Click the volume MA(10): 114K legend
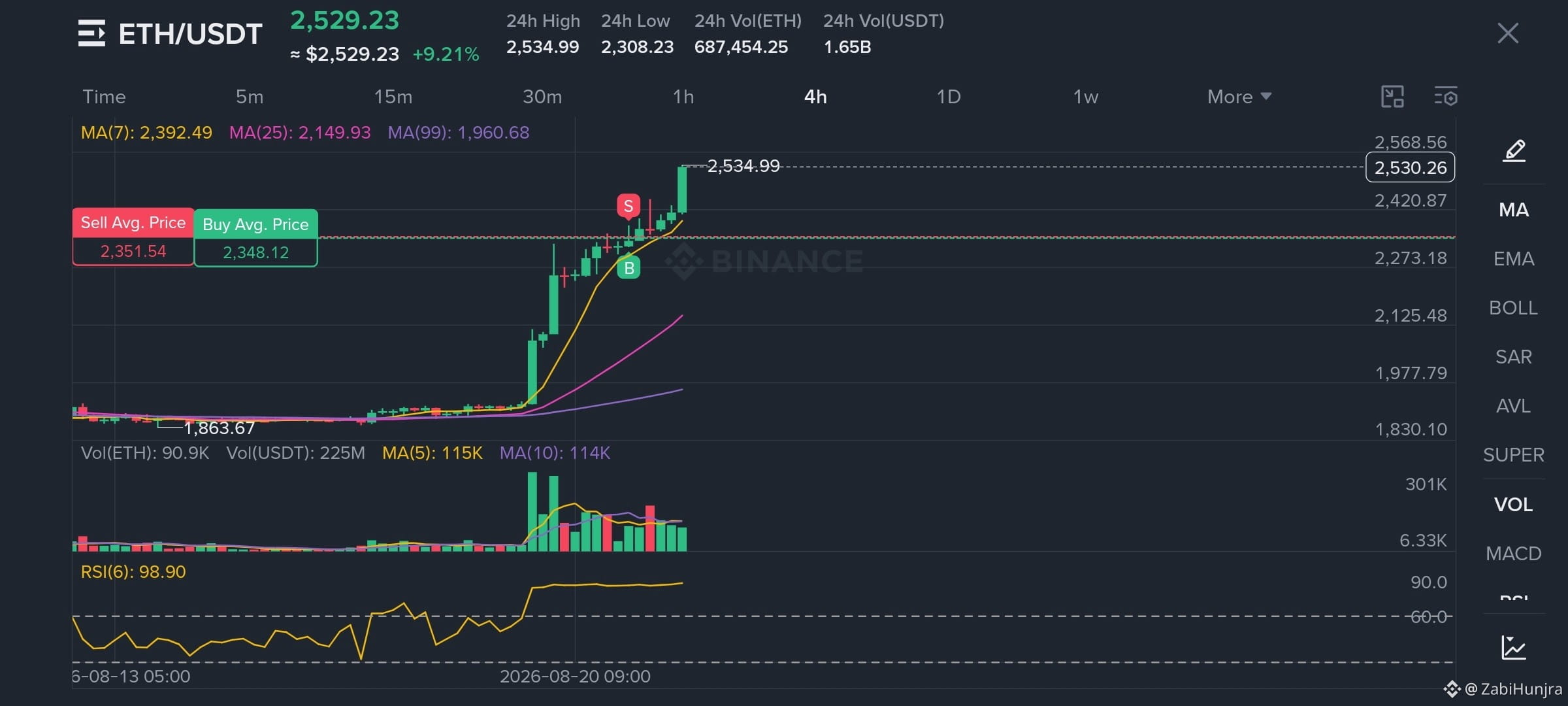Viewport: 1568px width, 706px height. coord(555,453)
